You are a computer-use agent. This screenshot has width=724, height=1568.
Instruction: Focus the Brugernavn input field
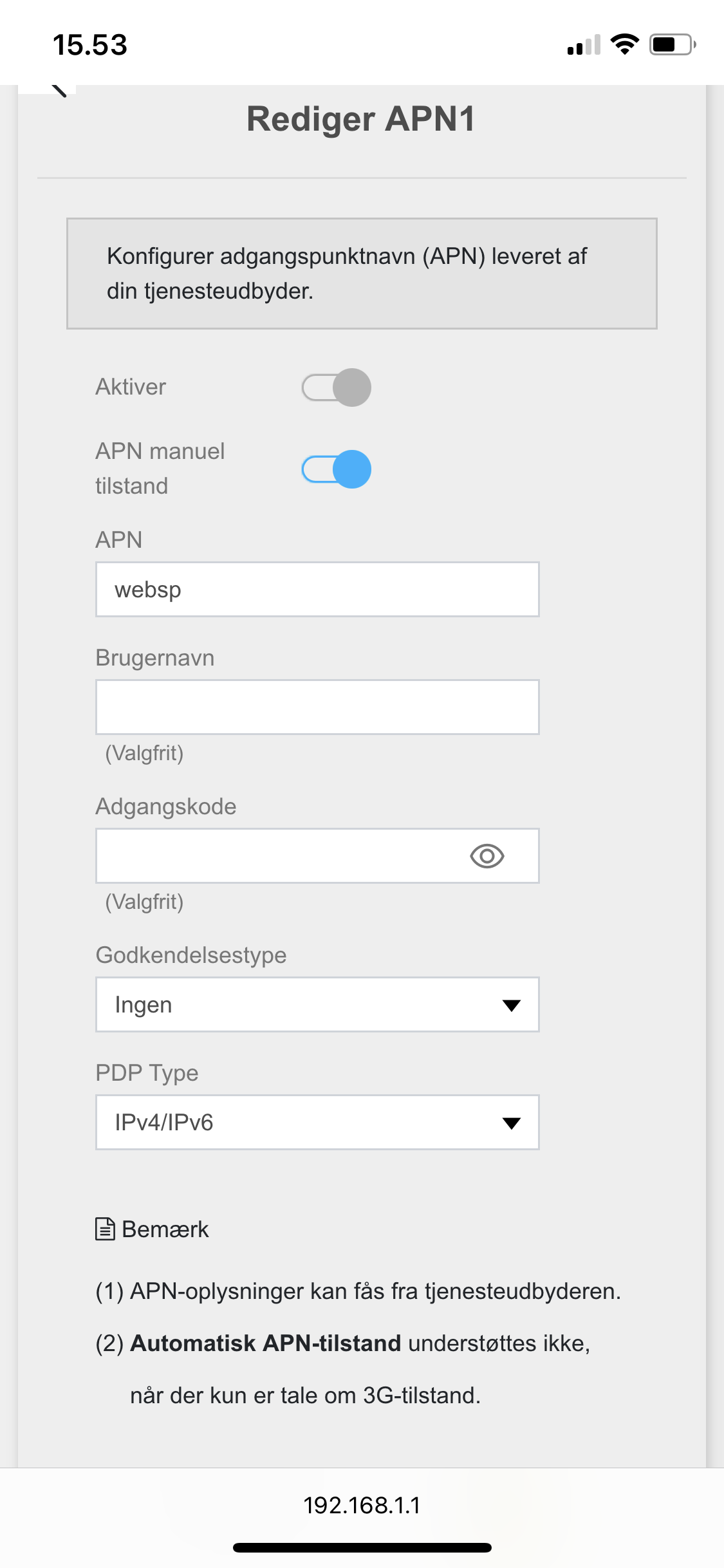pyautogui.click(x=317, y=707)
